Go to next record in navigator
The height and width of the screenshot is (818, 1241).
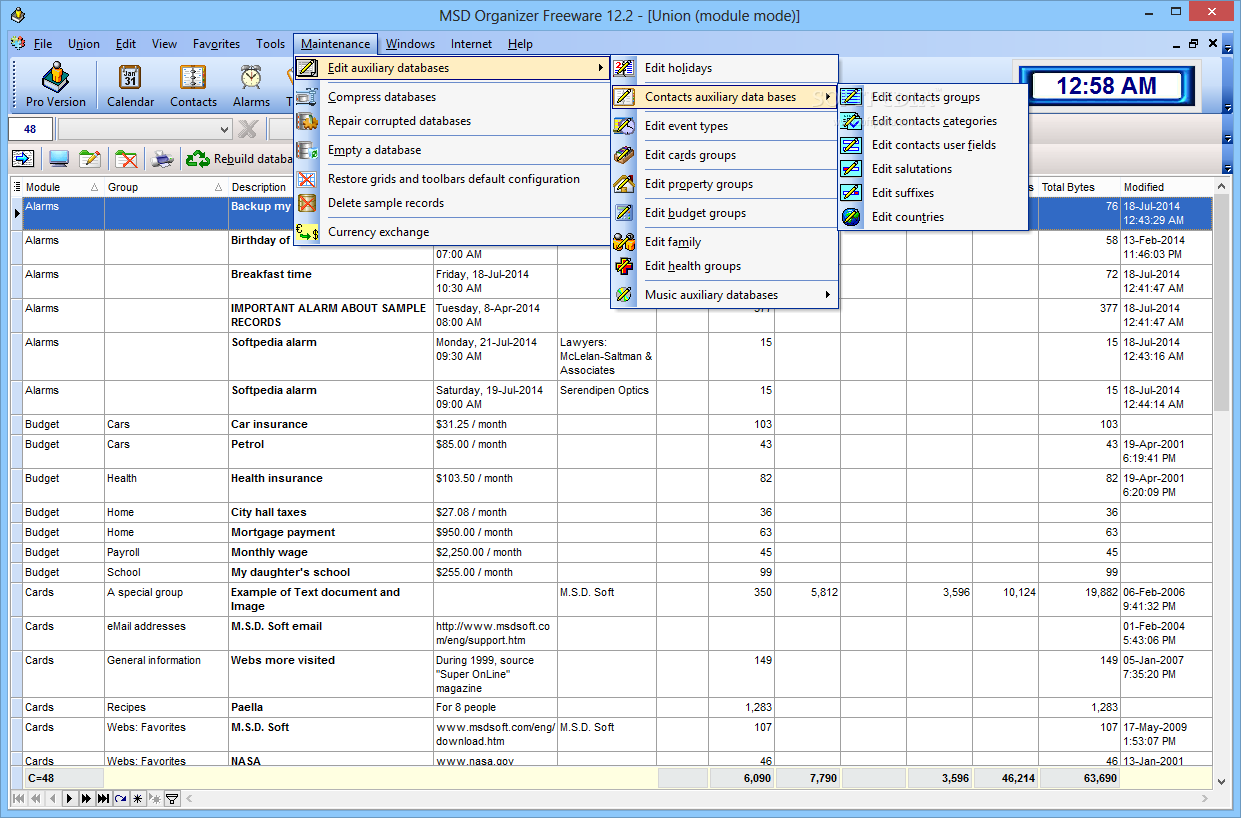point(69,799)
